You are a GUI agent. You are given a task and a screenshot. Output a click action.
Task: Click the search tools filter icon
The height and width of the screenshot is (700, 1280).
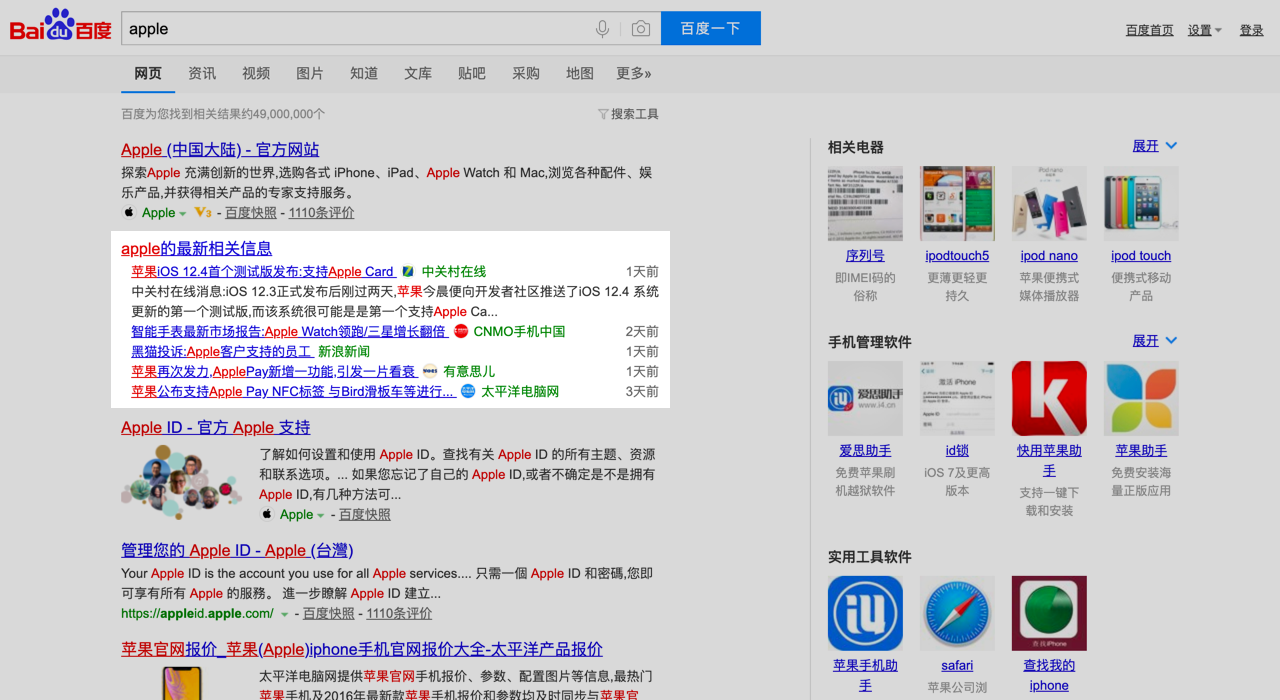pyautogui.click(x=603, y=114)
